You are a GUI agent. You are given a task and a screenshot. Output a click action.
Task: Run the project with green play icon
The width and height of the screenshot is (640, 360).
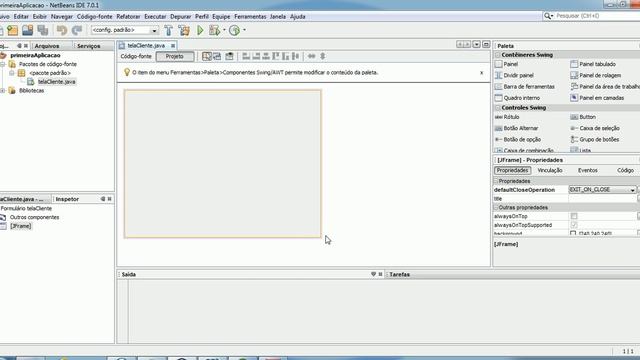[x=200, y=30]
